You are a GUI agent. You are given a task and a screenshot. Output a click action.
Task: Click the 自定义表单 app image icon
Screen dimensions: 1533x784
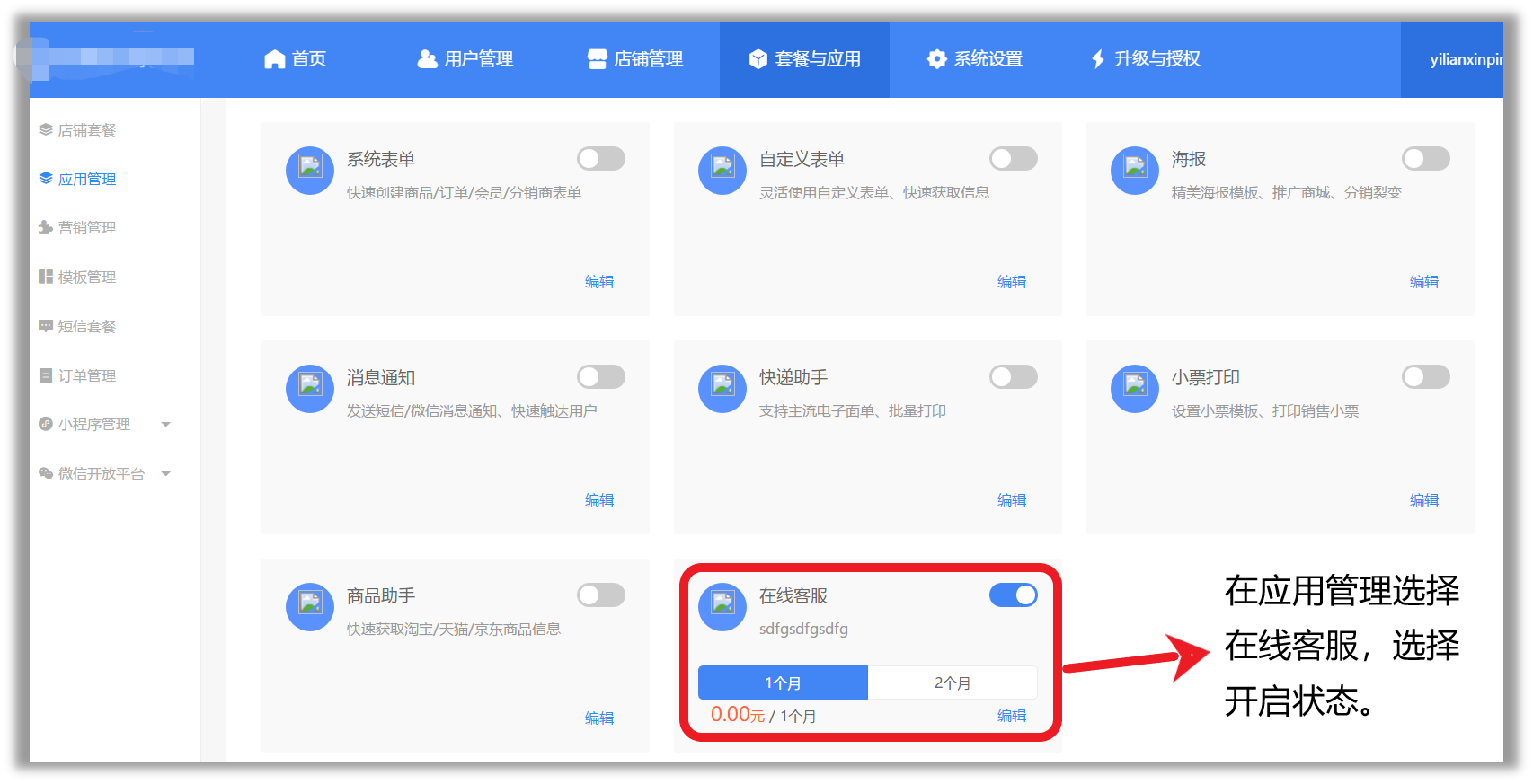pos(722,171)
